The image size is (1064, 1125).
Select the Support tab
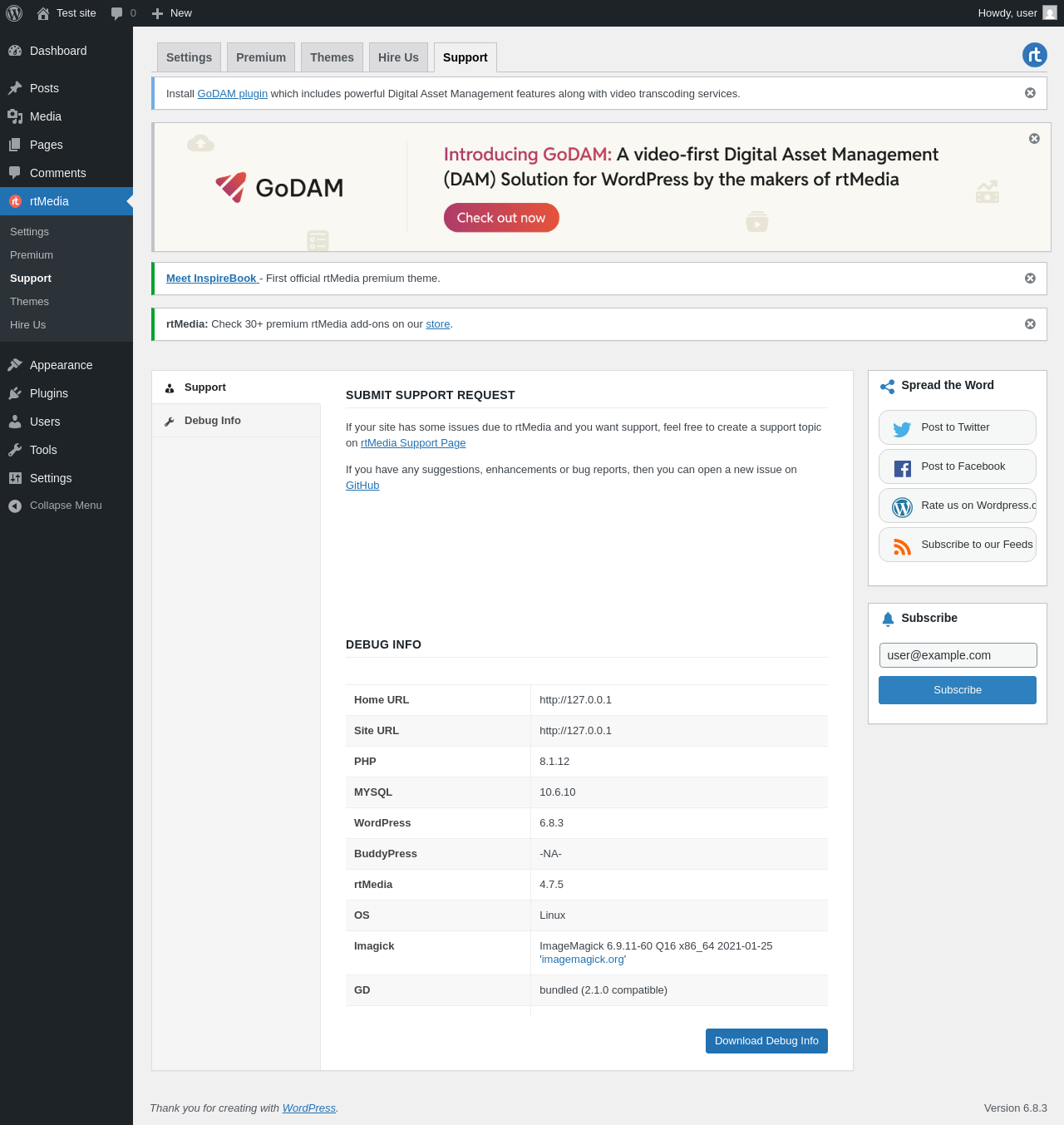(x=465, y=57)
